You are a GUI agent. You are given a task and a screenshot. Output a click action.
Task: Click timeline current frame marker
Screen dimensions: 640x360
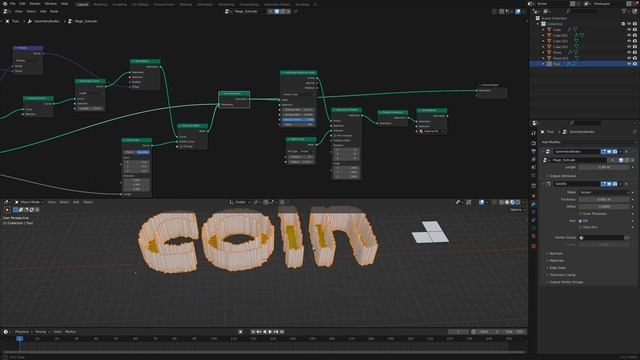[x=20, y=338]
